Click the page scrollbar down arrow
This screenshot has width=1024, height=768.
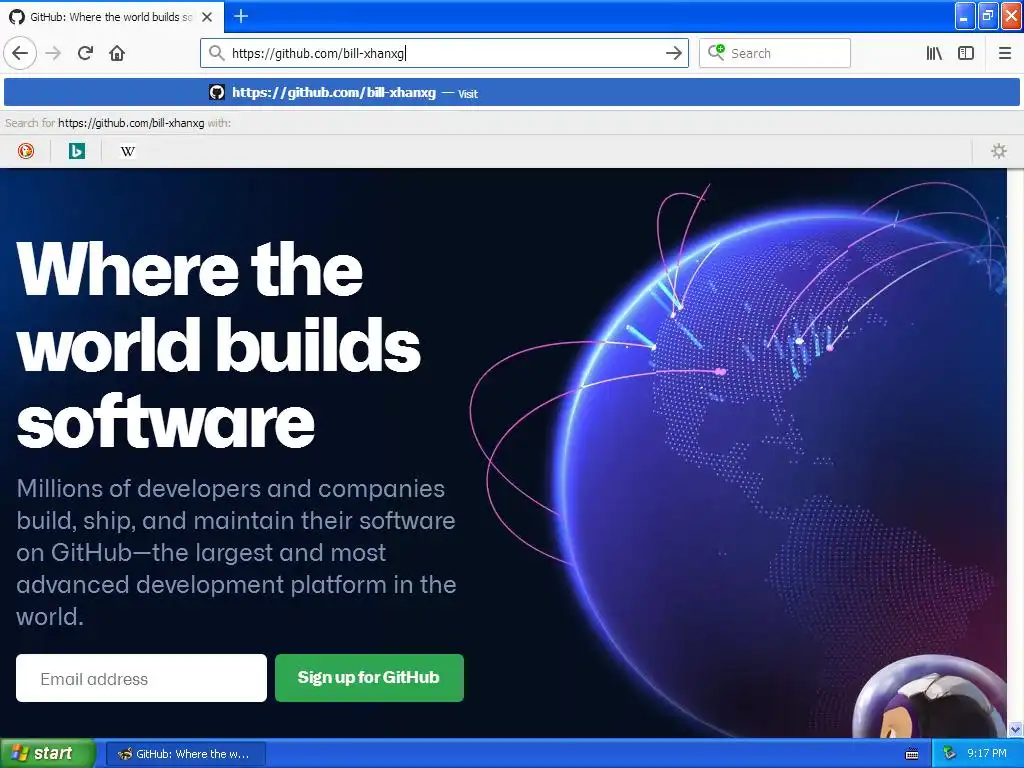tap(1015, 729)
